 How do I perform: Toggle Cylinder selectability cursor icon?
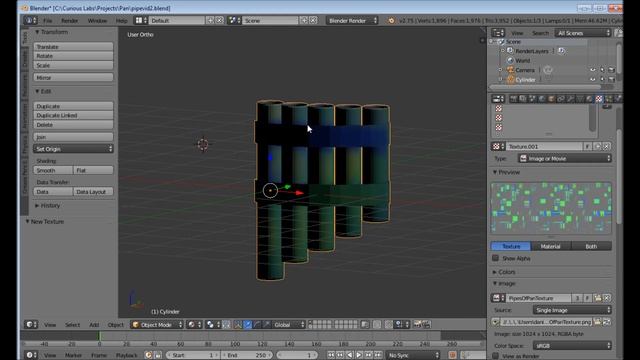pos(602,80)
